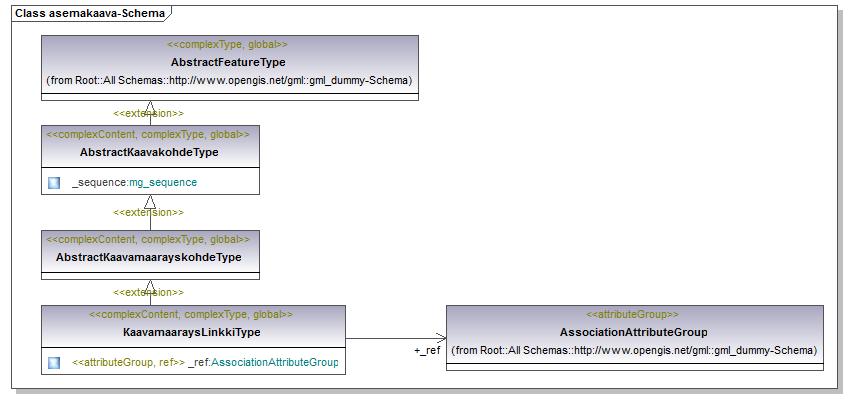Select the KaavamaaraysLinkkiType class header
The height and width of the screenshot is (409, 864).
(x=192, y=331)
